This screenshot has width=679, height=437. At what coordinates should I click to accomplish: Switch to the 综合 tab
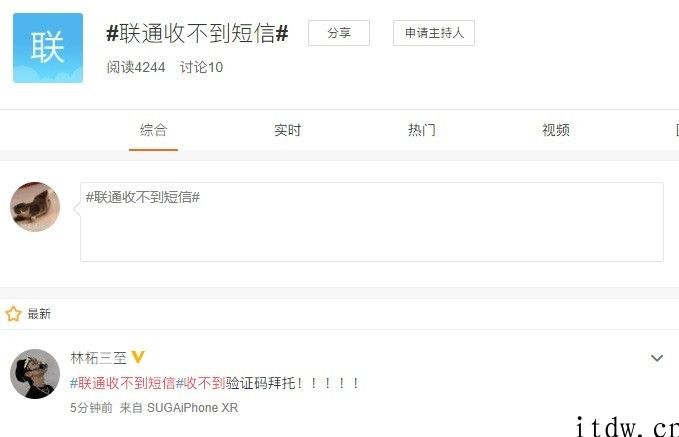(x=153, y=130)
